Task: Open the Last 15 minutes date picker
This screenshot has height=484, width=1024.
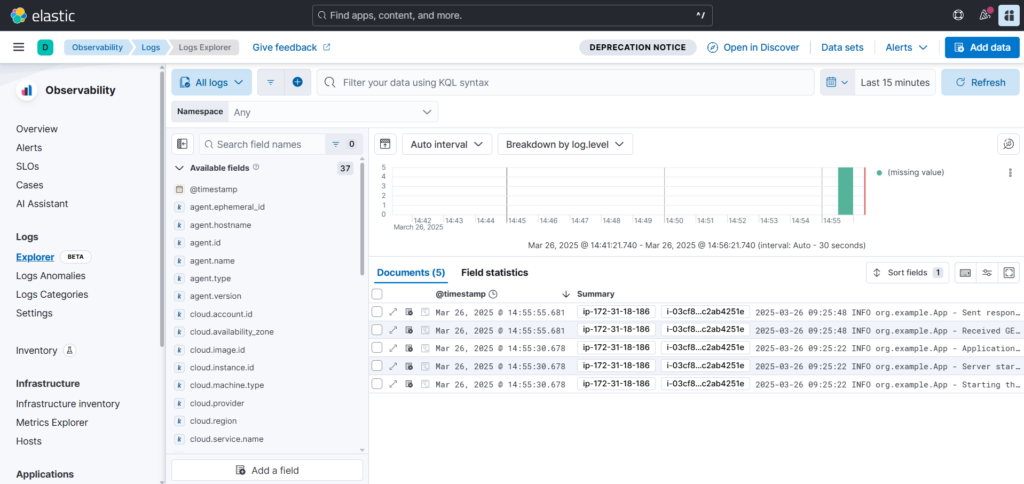Action: (x=895, y=82)
